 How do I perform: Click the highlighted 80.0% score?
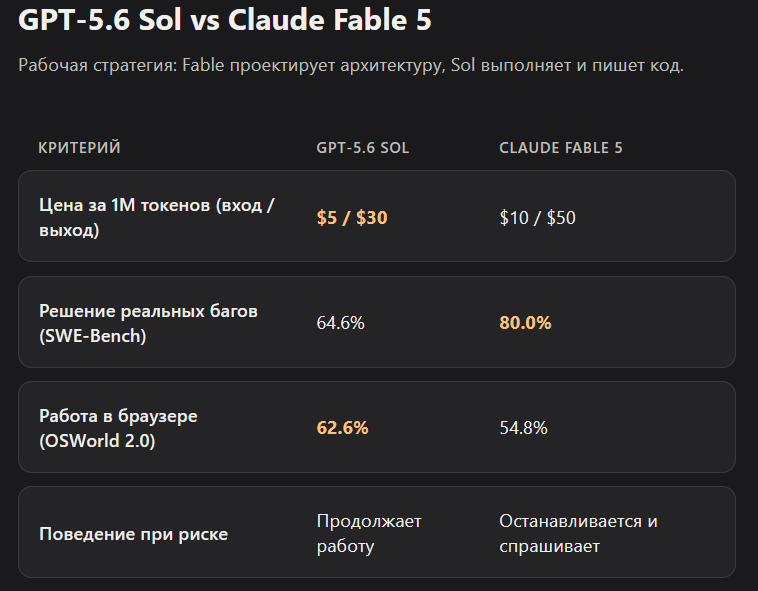525,323
